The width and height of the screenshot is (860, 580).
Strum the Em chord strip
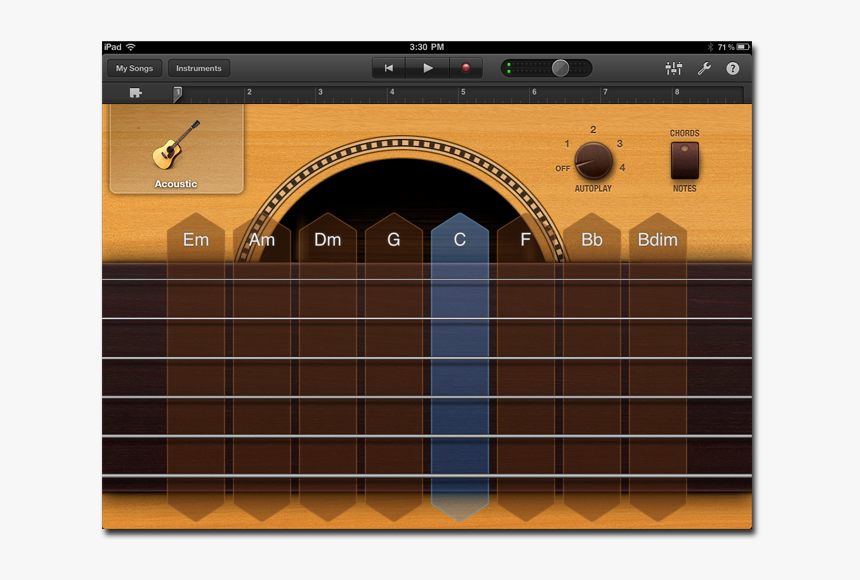tap(196, 367)
